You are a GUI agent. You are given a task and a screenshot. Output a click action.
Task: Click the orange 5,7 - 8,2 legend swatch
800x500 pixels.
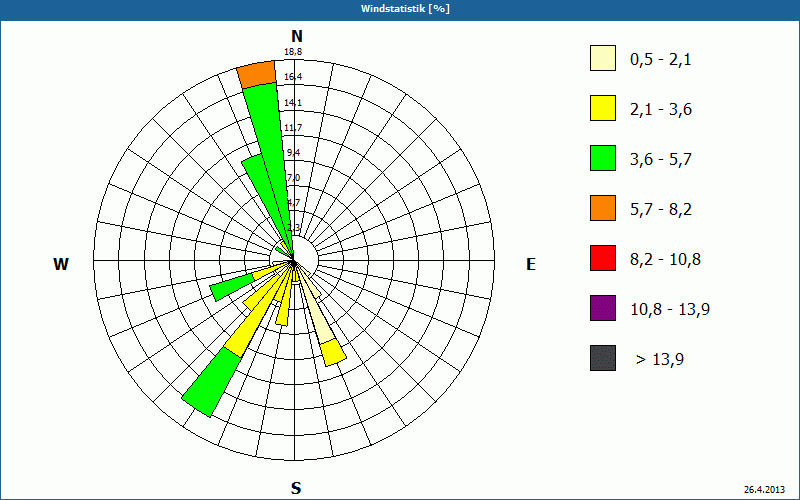tap(603, 208)
